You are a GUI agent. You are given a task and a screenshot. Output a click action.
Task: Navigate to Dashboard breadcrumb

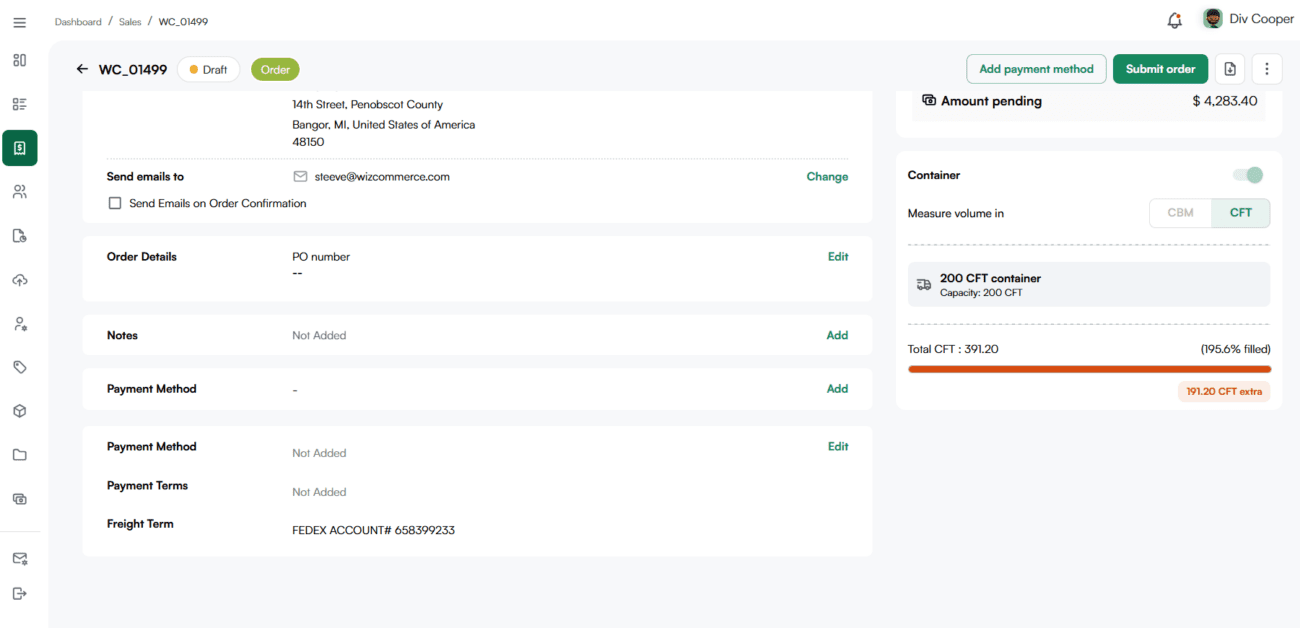point(78,22)
